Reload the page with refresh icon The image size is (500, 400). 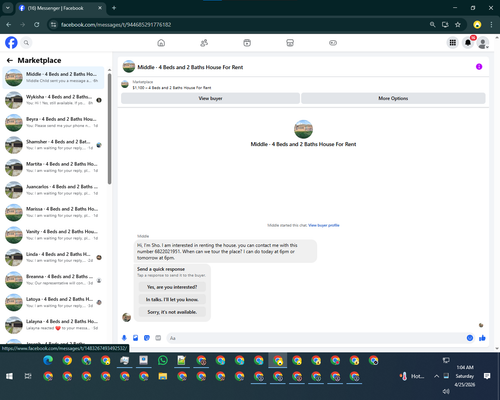point(37,25)
